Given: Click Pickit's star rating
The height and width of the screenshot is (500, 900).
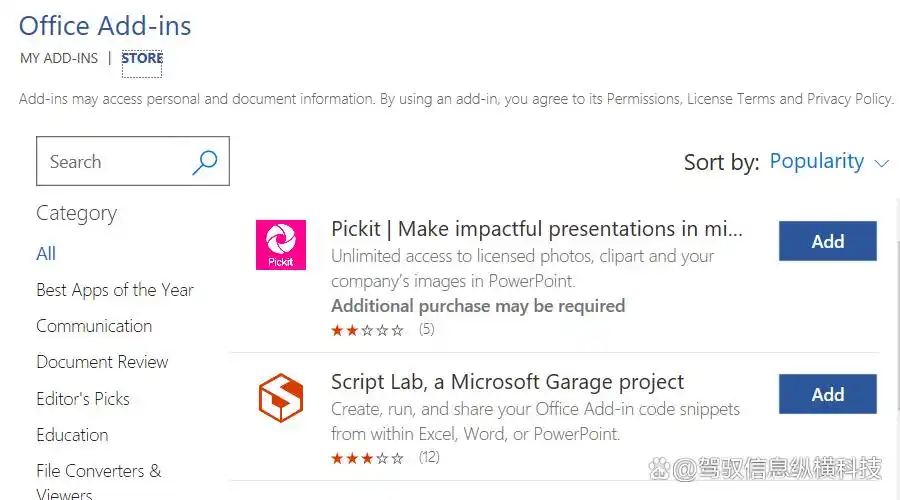Looking at the screenshot, I should tap(367, 330).
